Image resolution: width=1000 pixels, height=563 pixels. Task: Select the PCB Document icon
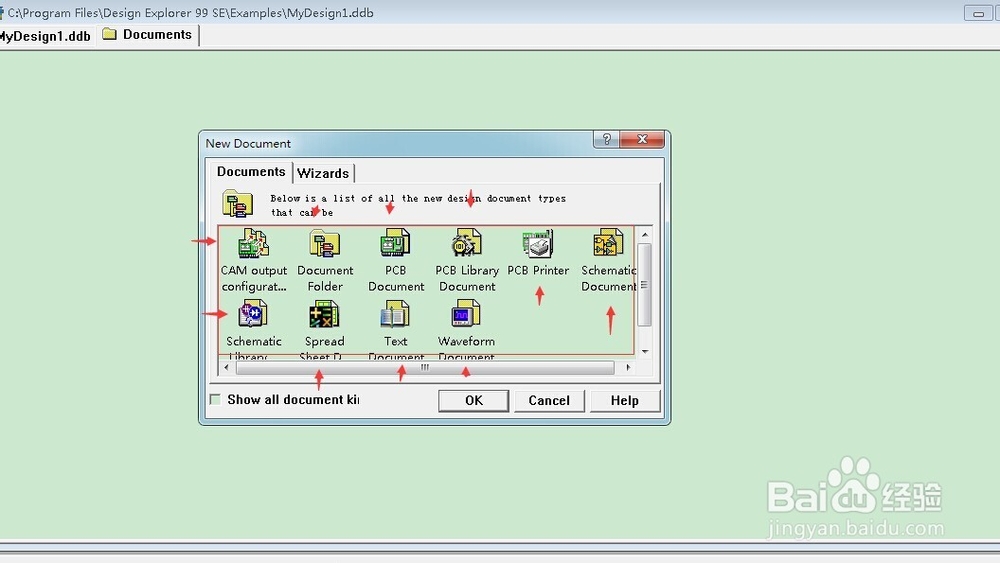(x=395, y=244)
